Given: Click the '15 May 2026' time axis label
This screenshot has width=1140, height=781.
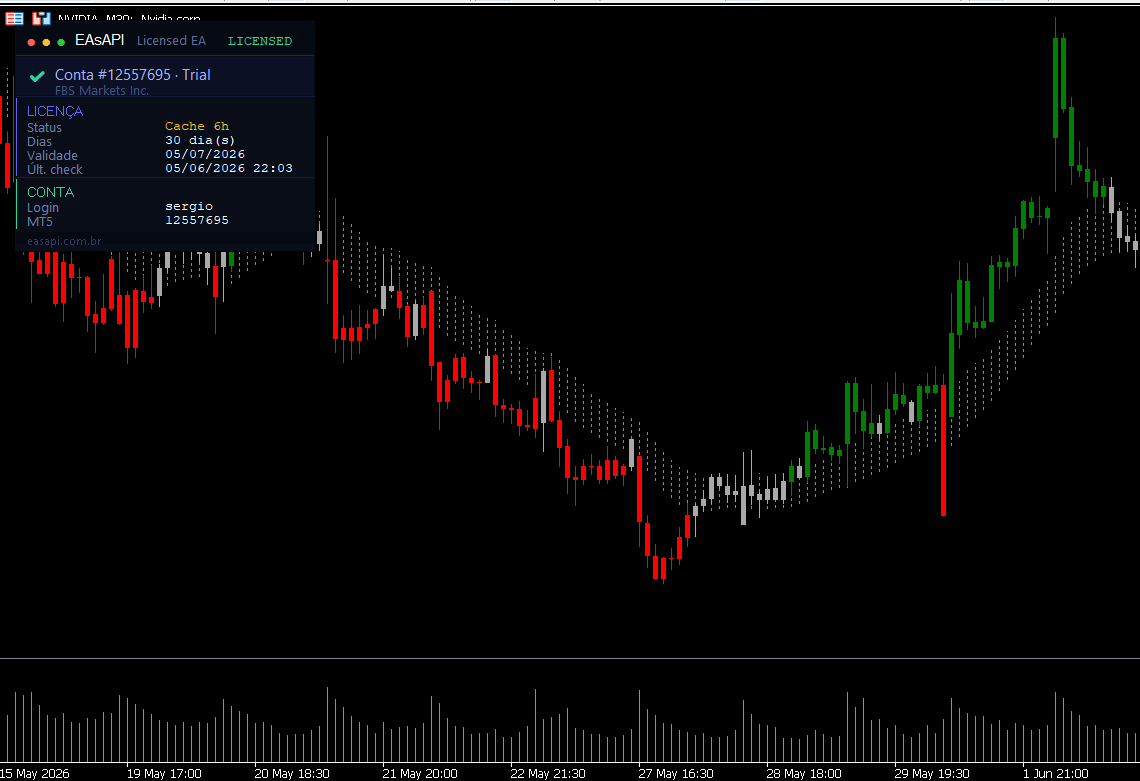Looking at the screenshot, I should click(x=35, y=774).
